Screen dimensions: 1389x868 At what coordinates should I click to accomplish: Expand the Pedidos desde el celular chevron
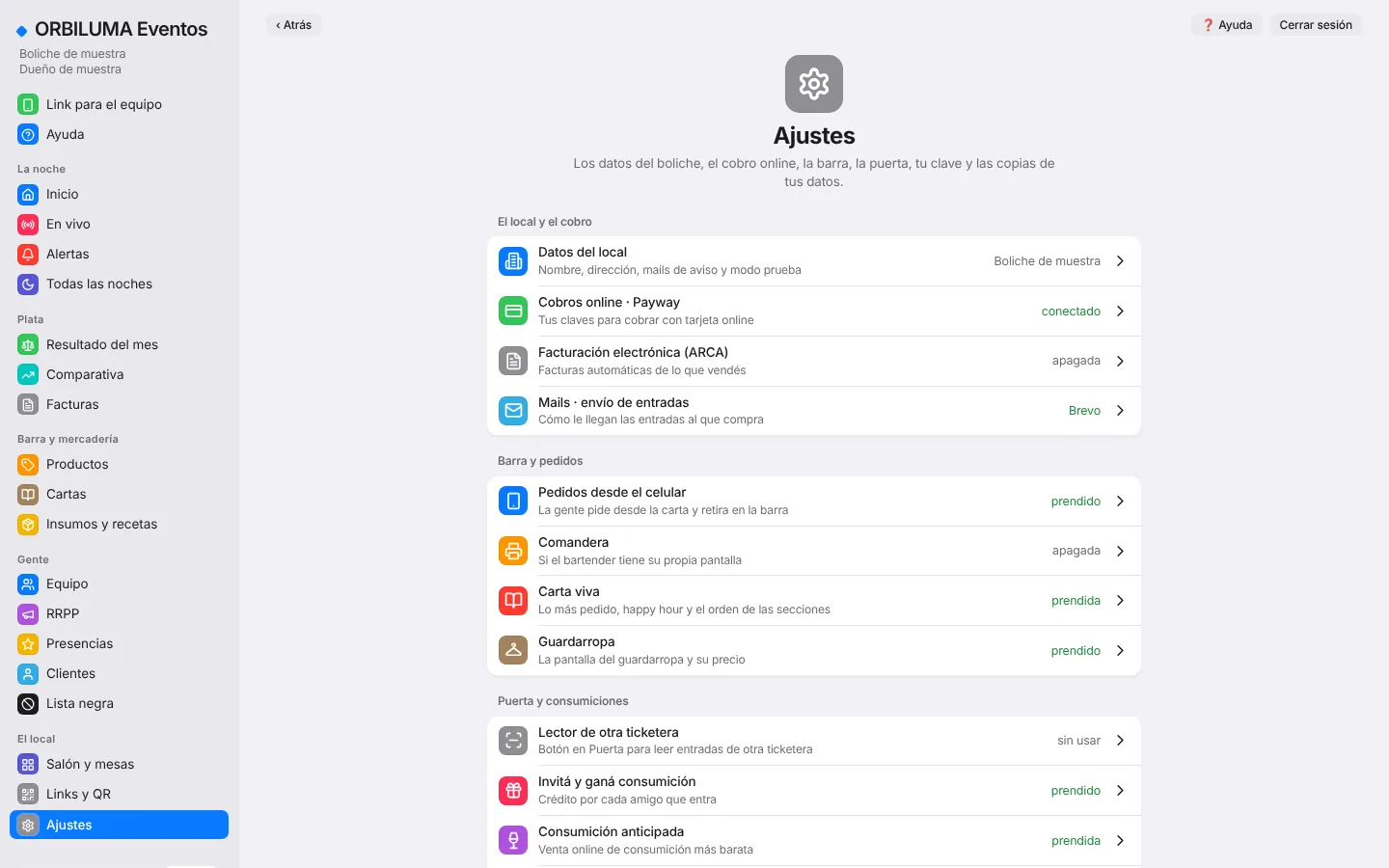(x=1120, y=501)
